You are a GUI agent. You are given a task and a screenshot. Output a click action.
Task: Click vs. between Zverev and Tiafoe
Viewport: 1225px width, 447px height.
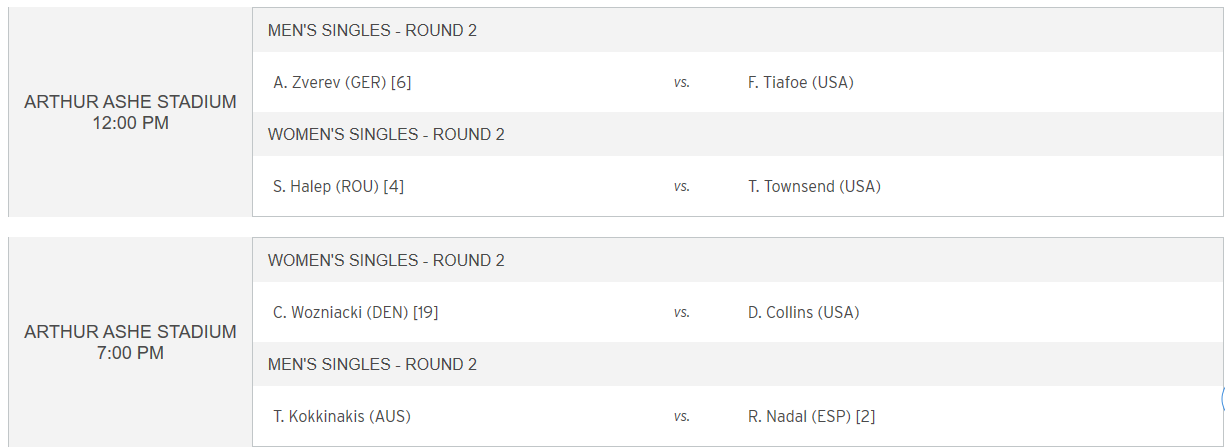681,83
